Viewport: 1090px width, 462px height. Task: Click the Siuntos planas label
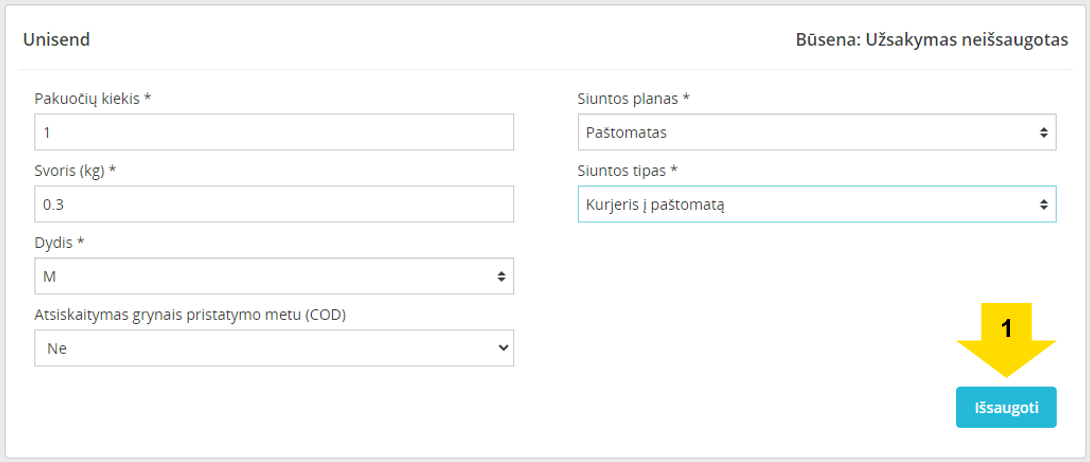coord(633,99)
